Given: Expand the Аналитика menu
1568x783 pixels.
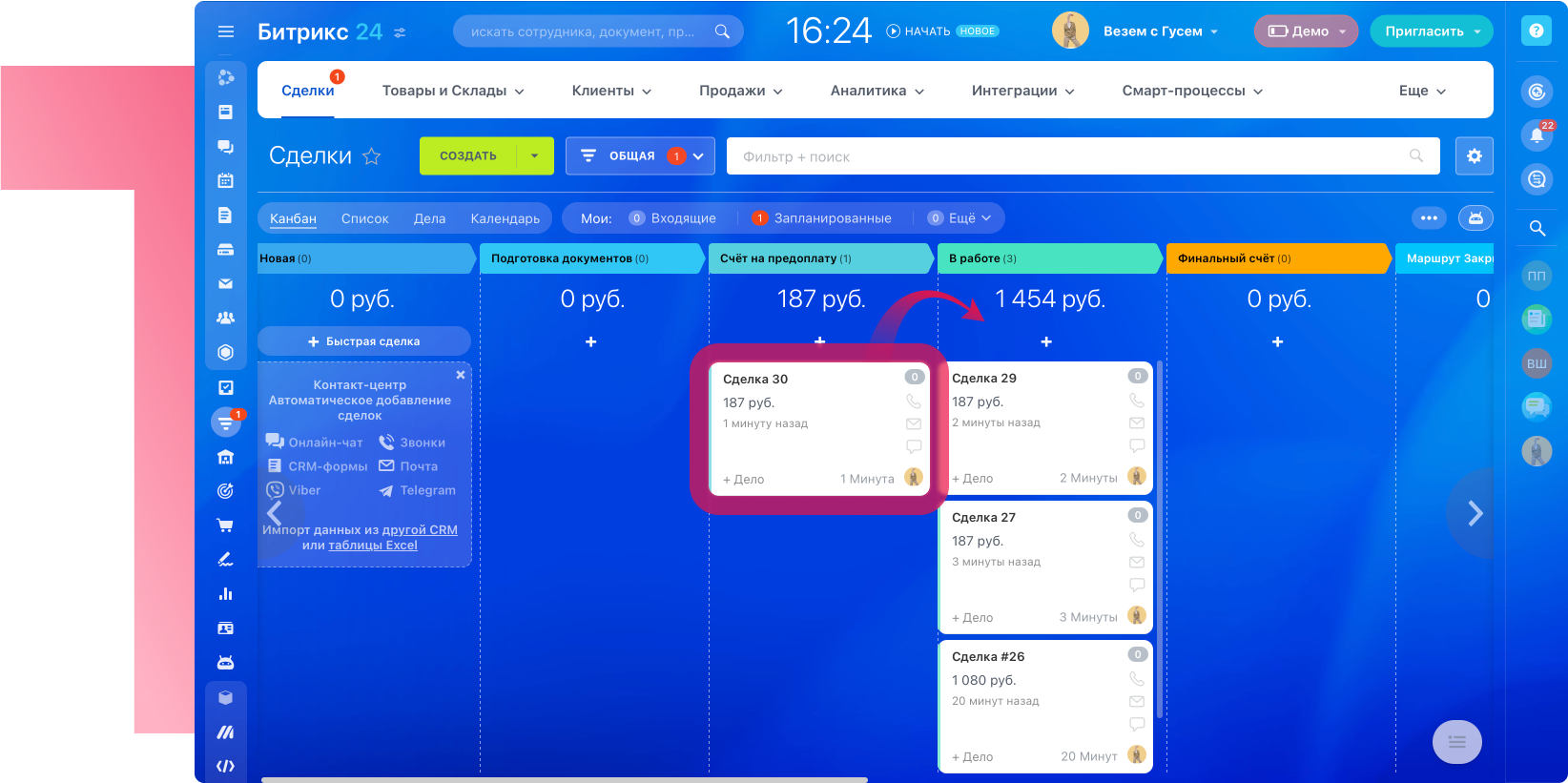Looking at the screenshot, I should pyautogui.click(x=877, y=91).
